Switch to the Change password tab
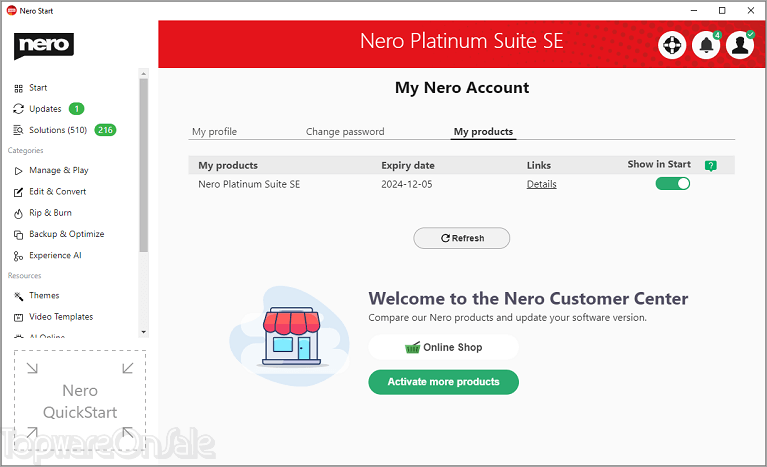The width and height of the screenshot is (767, 467). (x=345, y=132)
